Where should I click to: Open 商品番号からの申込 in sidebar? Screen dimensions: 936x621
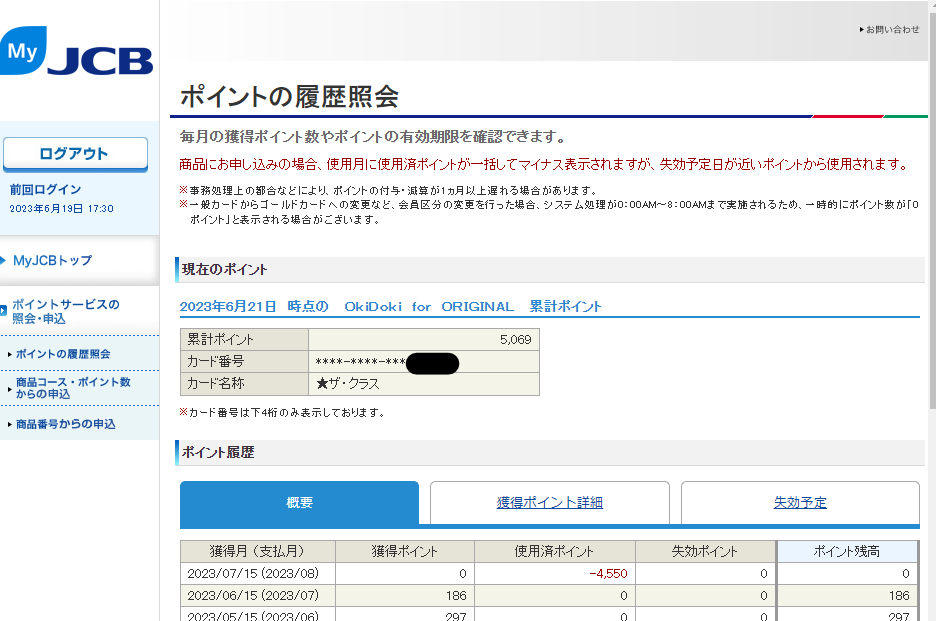click(x=66, y=424)
